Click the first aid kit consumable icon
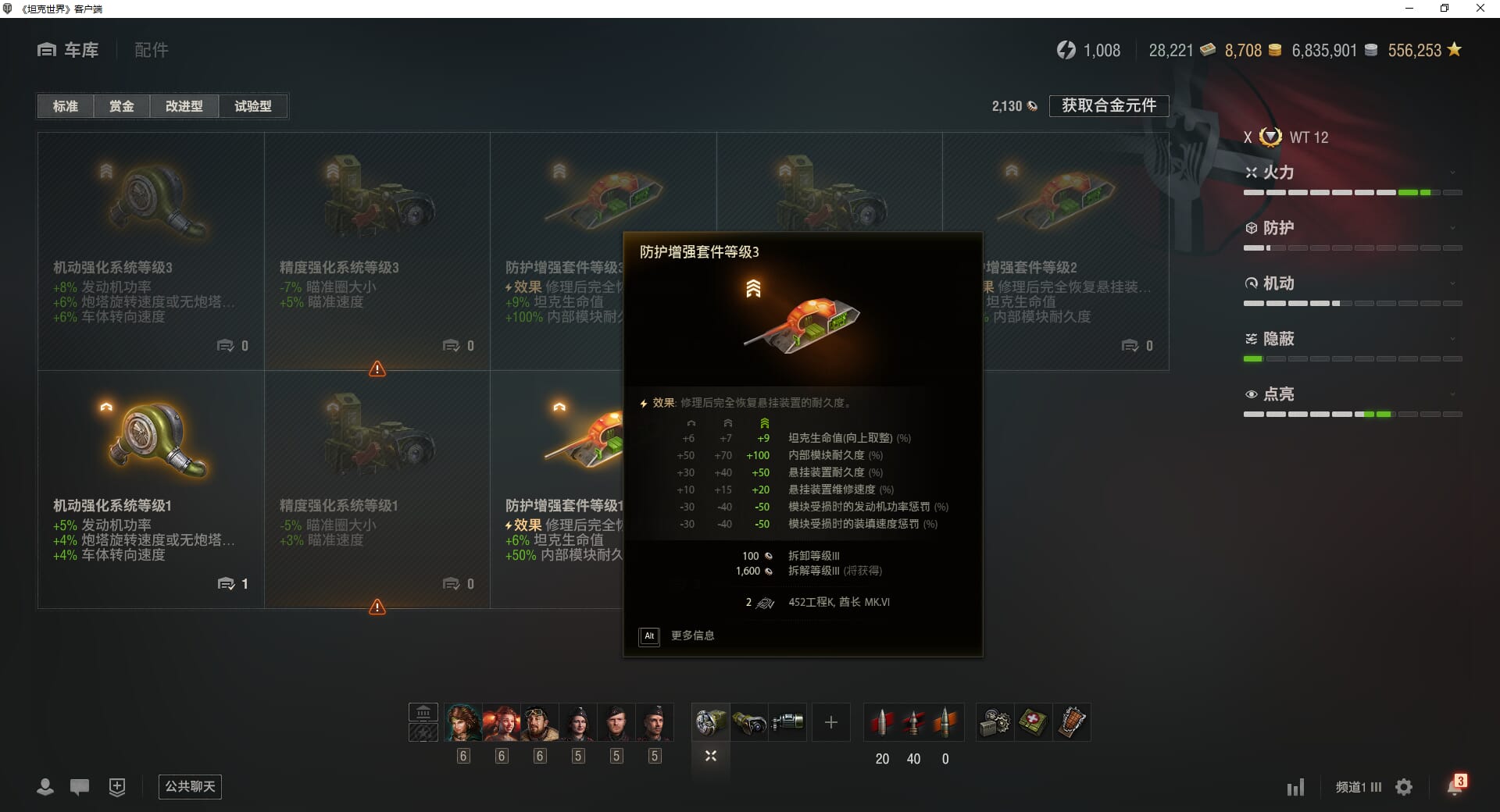Screen dimensions: 1500x812 (1034, 722)
